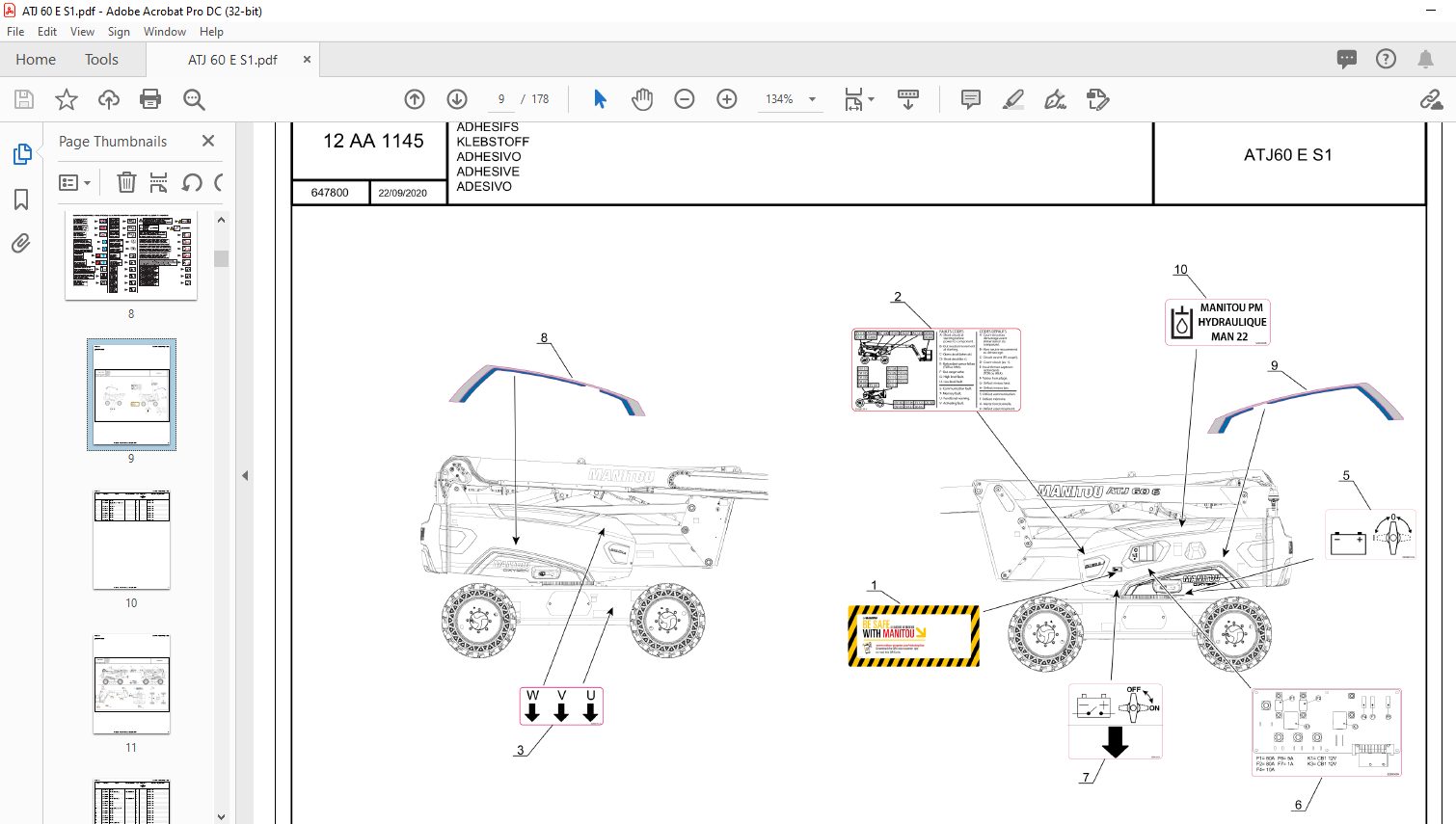Open print pages / insert pages icon
Image resolution: width=1456 pixels, height=824 pixels.
pyautogui.click(x=159, y=182)
